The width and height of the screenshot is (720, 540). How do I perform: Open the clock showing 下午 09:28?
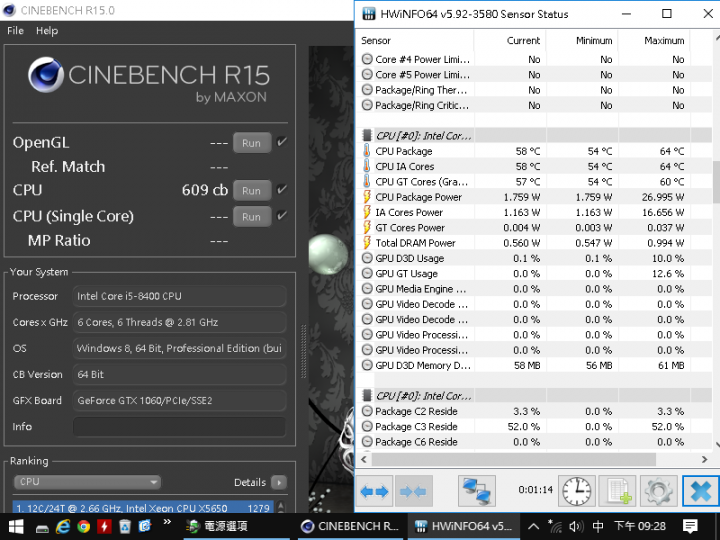tap(640, 526)
